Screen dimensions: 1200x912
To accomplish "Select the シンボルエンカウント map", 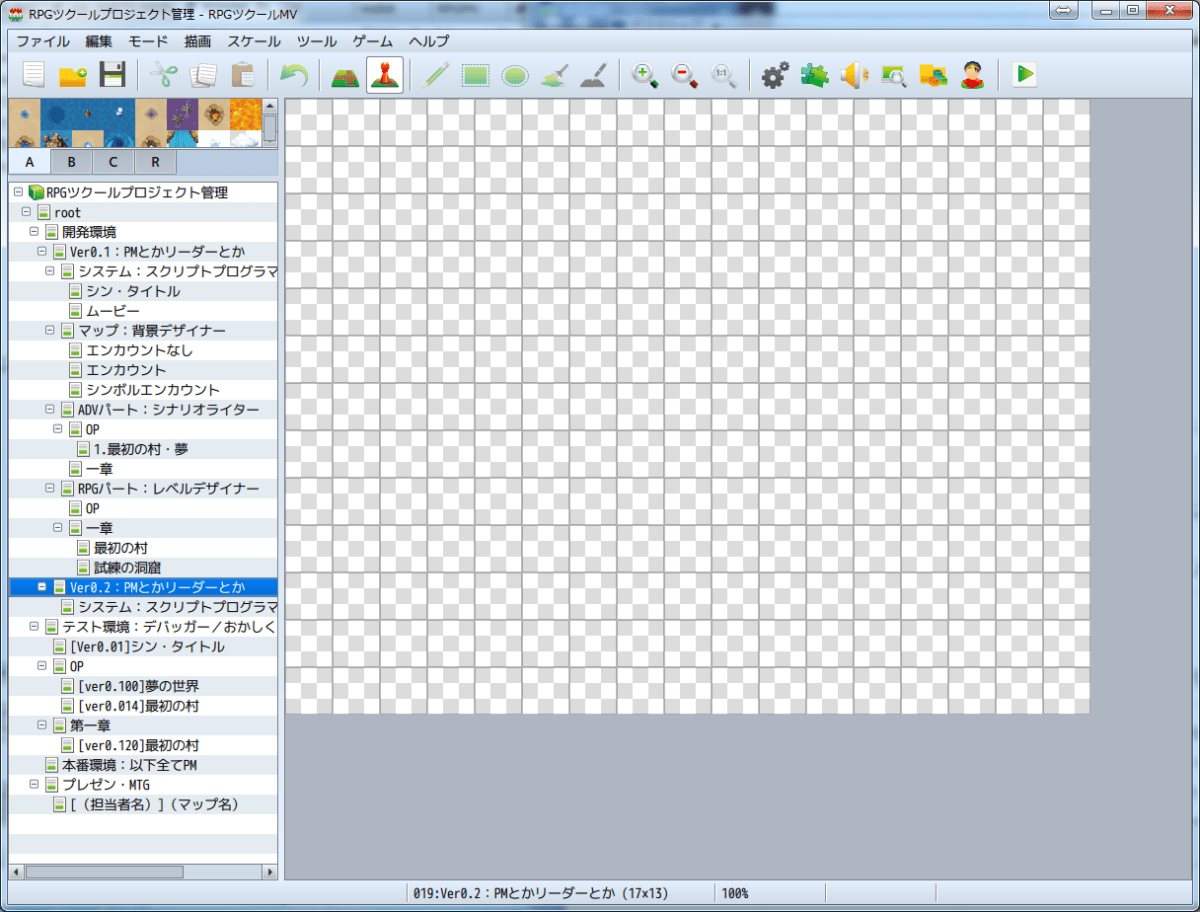I will [x=153, y=390].
